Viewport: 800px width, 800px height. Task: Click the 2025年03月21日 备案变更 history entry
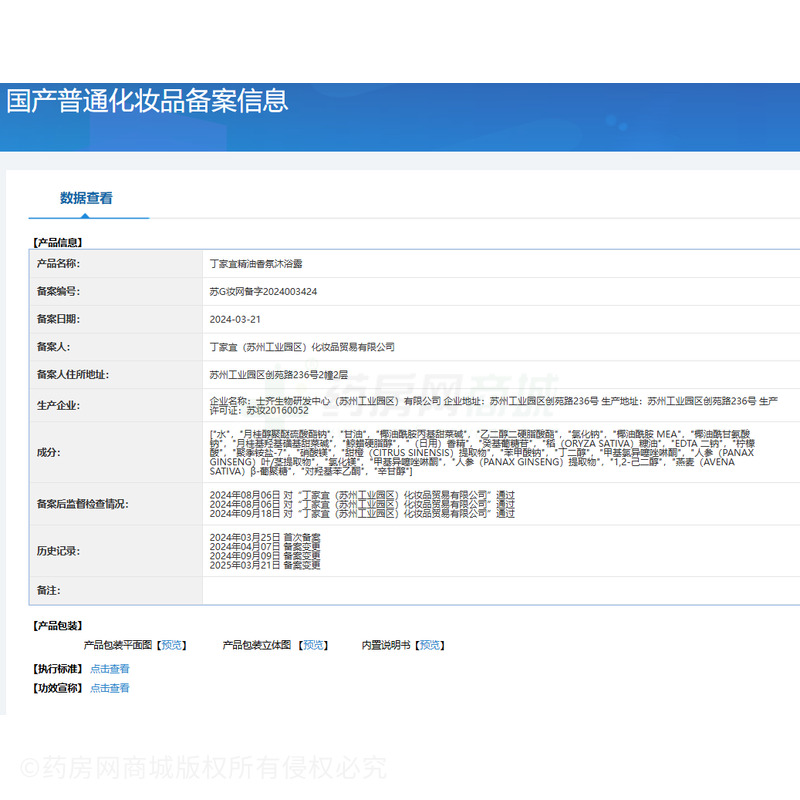click(x=265, y=565)
